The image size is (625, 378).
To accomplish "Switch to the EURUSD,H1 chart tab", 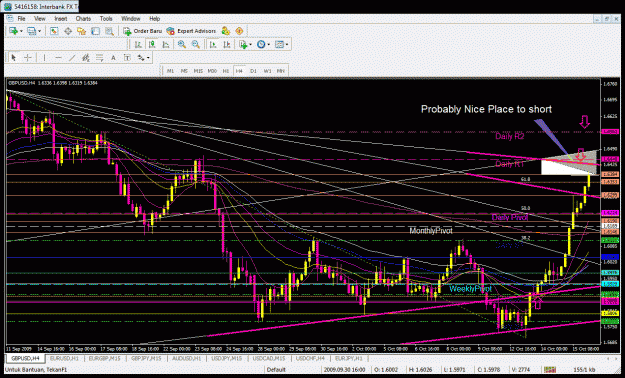I will 63,358.
